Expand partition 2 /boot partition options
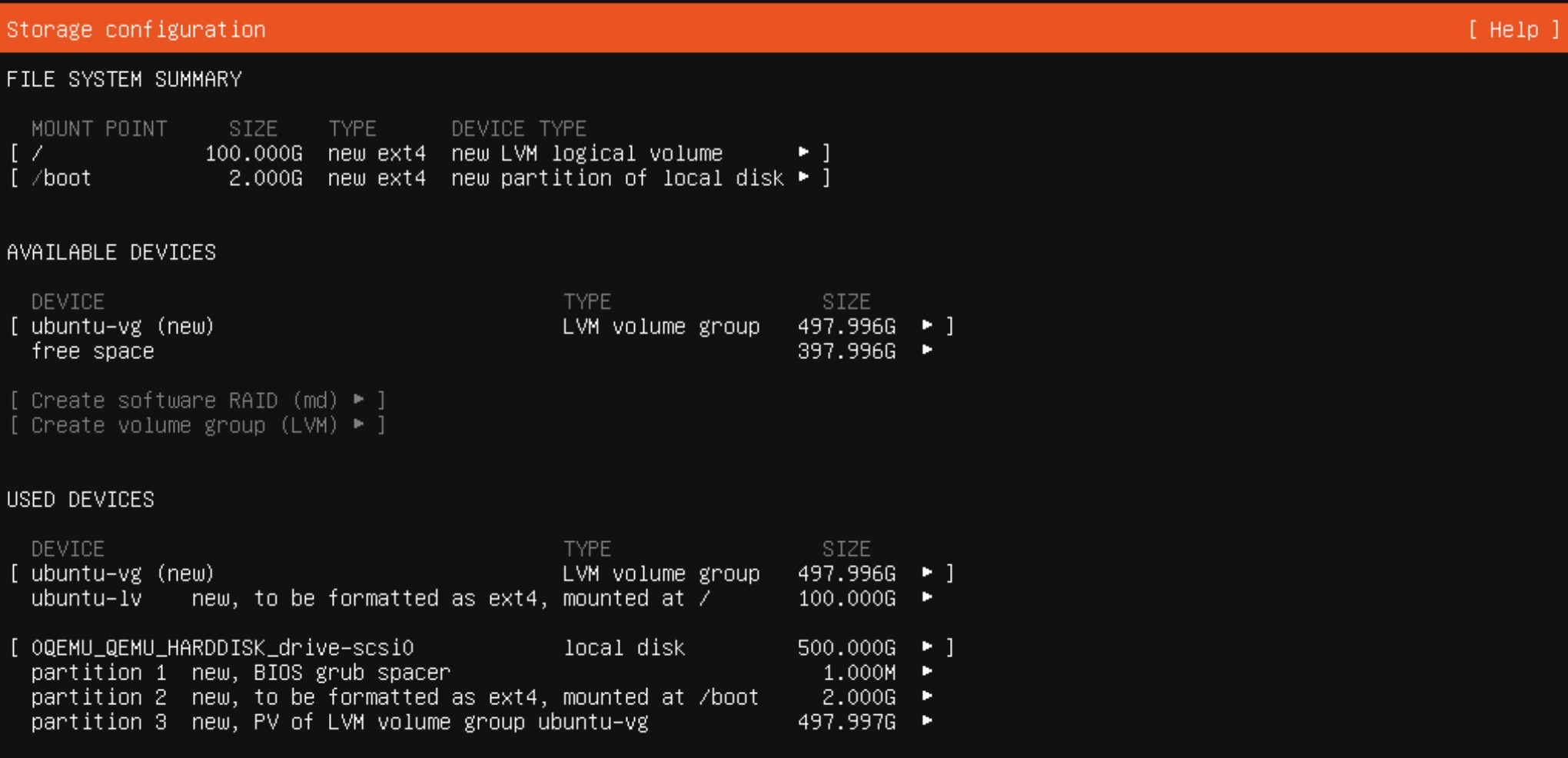 coord(926,696)
